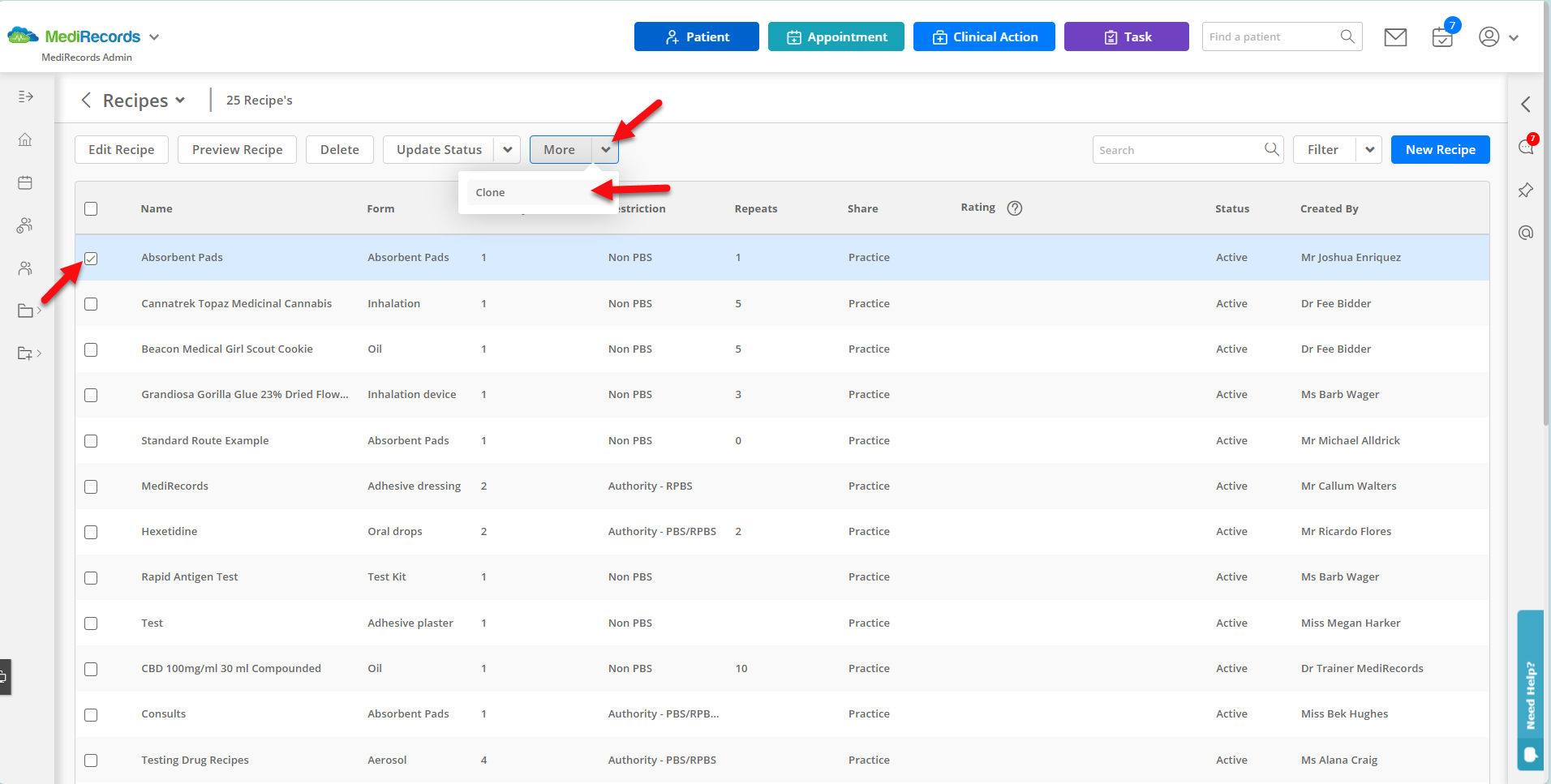
Task: Open the chat notifications icon on the right
Action: coord(1526,147)
